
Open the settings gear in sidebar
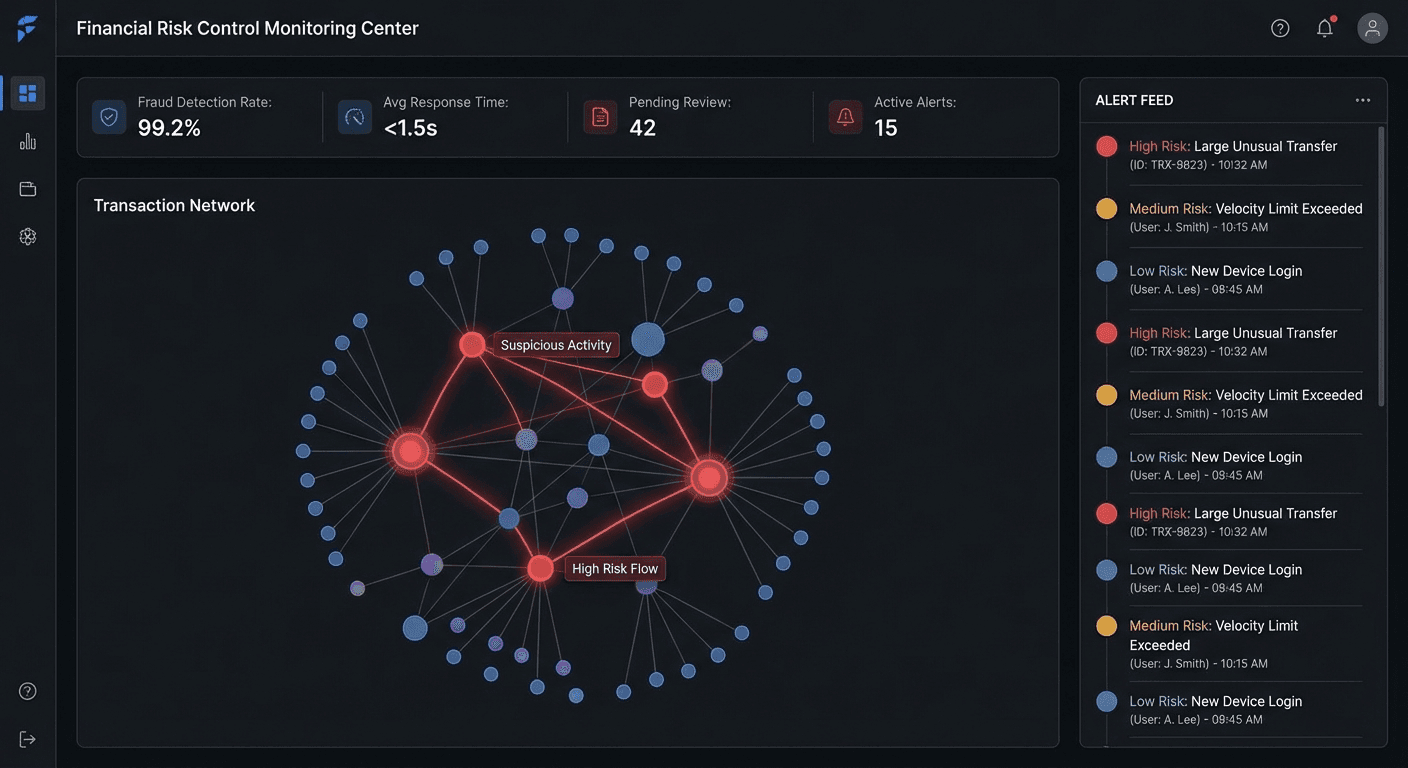(28, 237)
